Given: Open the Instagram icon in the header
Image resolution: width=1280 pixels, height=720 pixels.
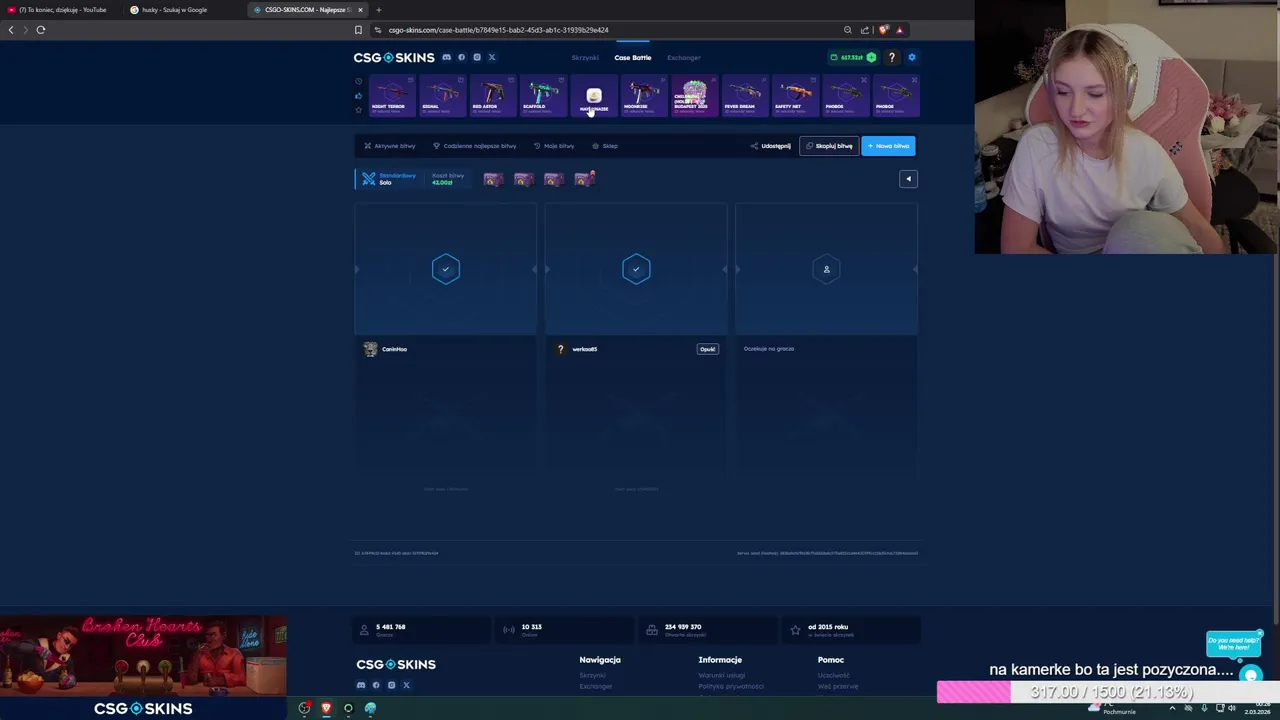Looking at the screenshot, I should point(477,57).
